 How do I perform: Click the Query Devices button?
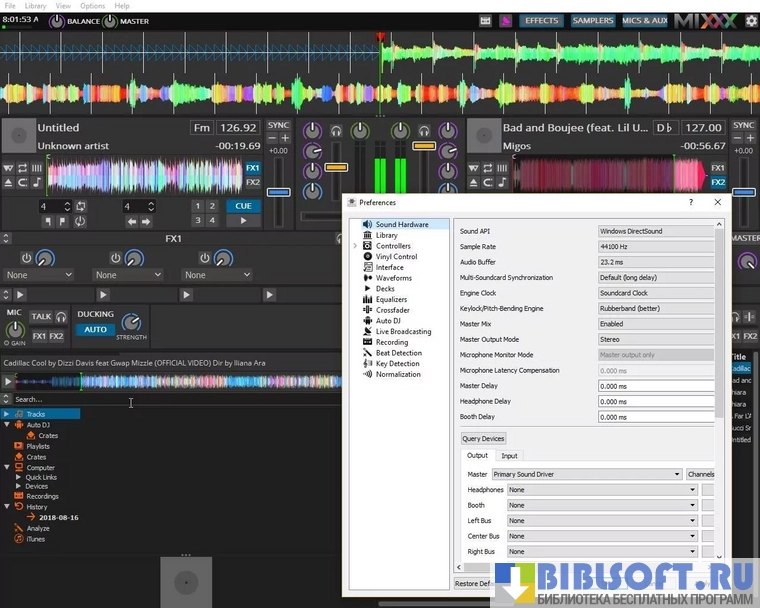483,438
